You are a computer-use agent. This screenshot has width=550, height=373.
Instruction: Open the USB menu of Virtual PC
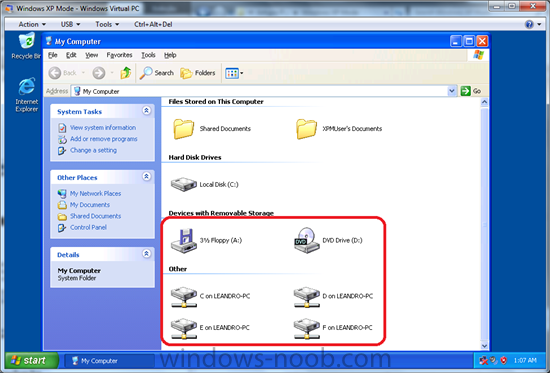click(70, 24)
